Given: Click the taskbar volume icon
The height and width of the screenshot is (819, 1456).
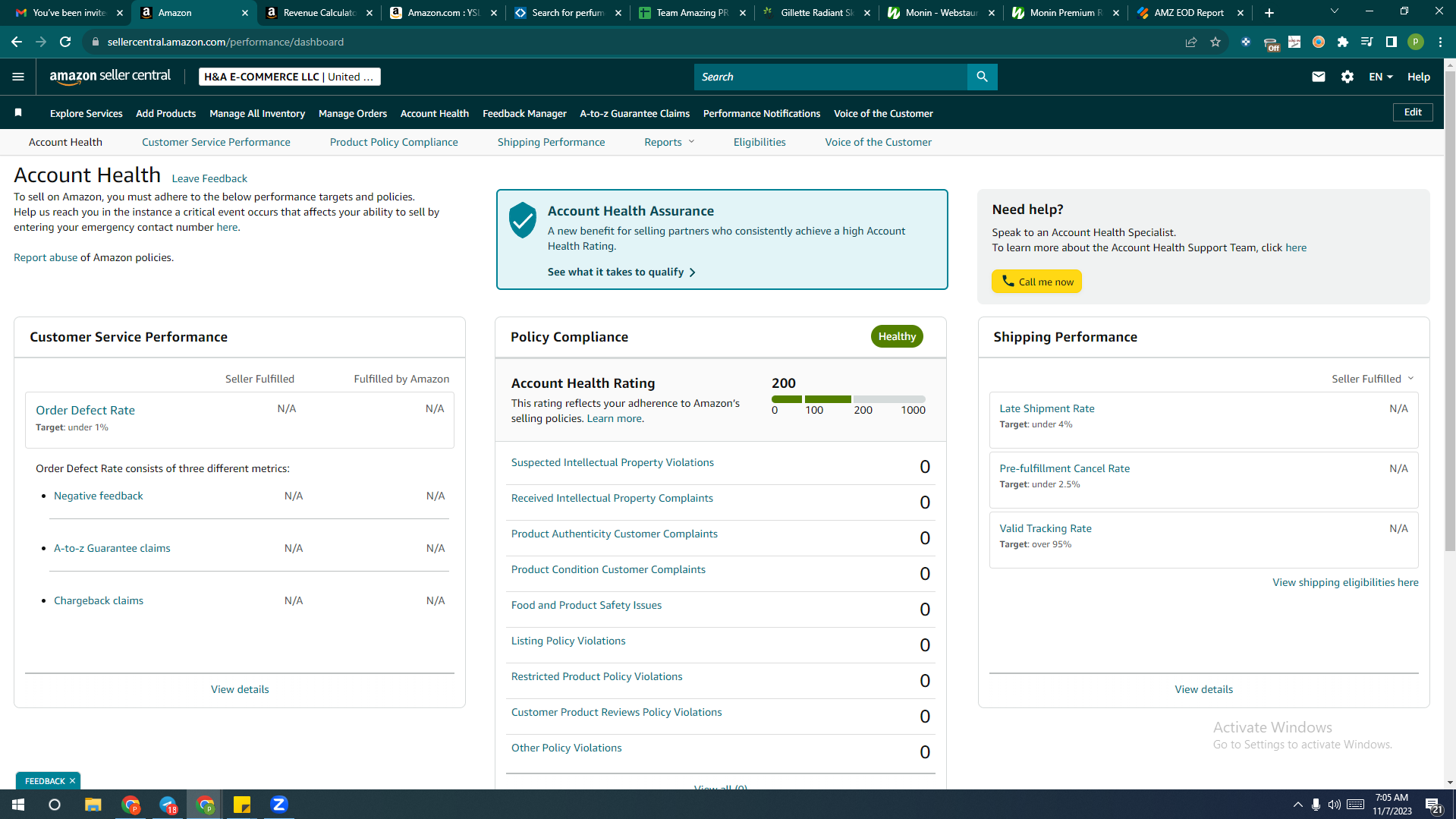Looking at the screenshot, I should pos(1334,805).
